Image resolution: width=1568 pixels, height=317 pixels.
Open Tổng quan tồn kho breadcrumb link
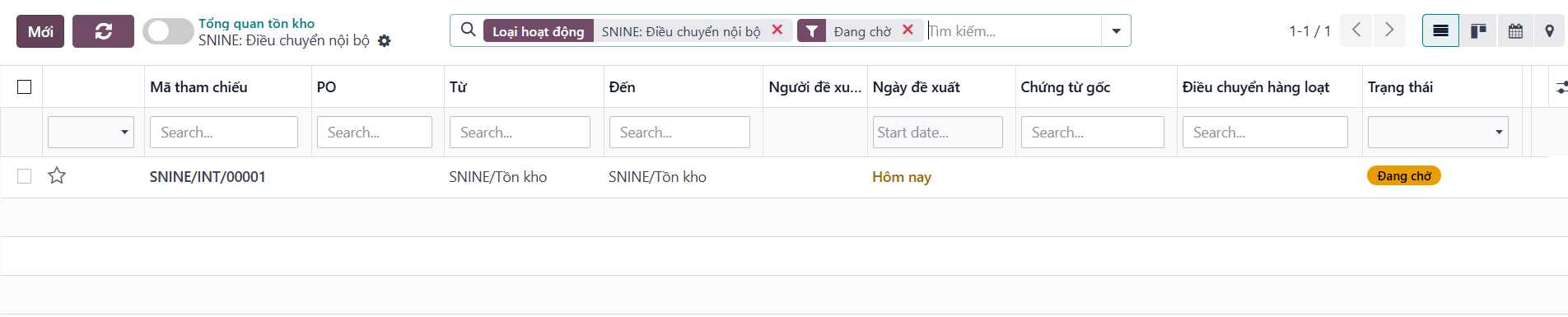[x=256, y=23]
